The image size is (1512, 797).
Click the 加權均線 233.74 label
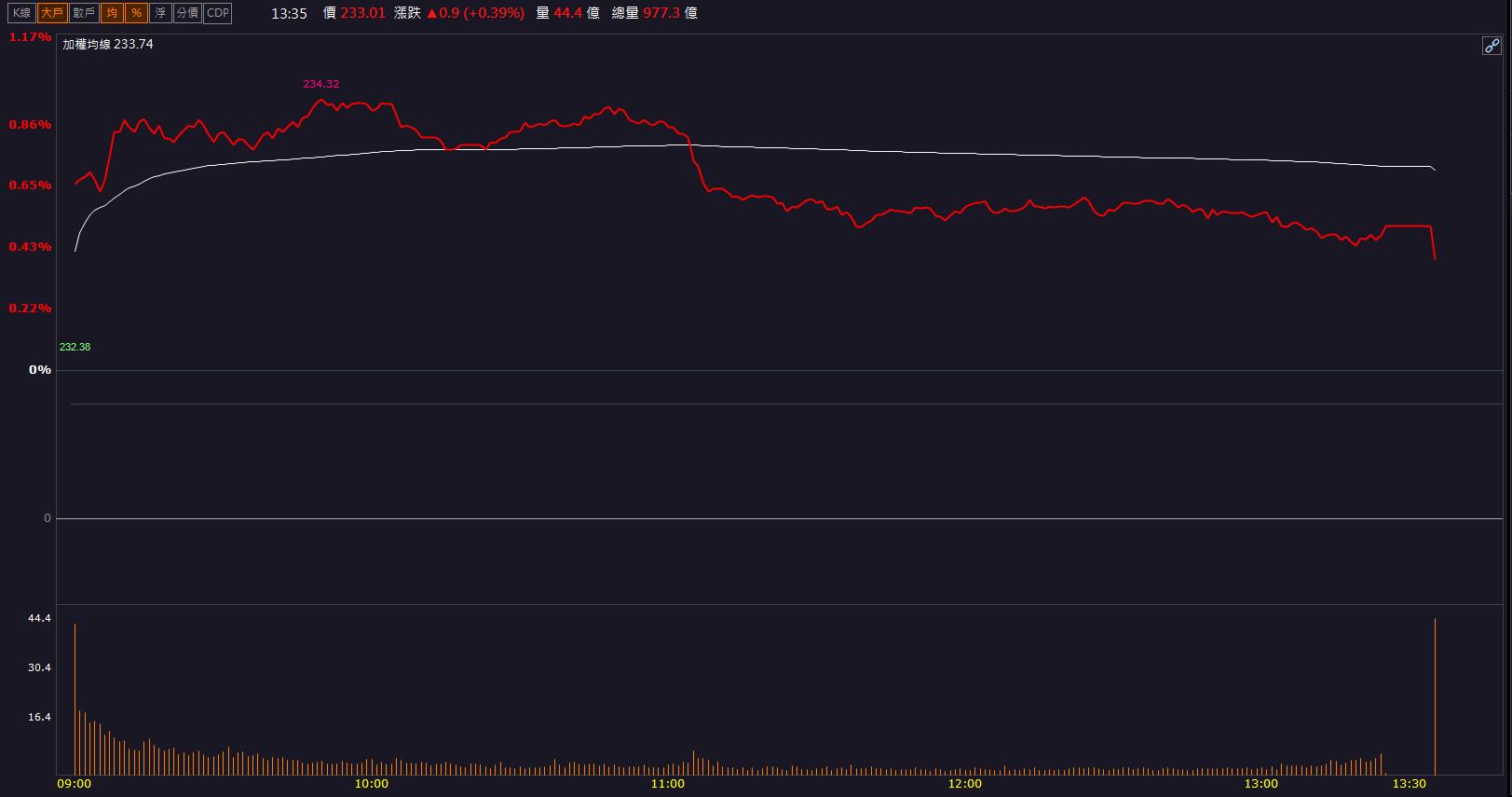[x=108, y=45]
